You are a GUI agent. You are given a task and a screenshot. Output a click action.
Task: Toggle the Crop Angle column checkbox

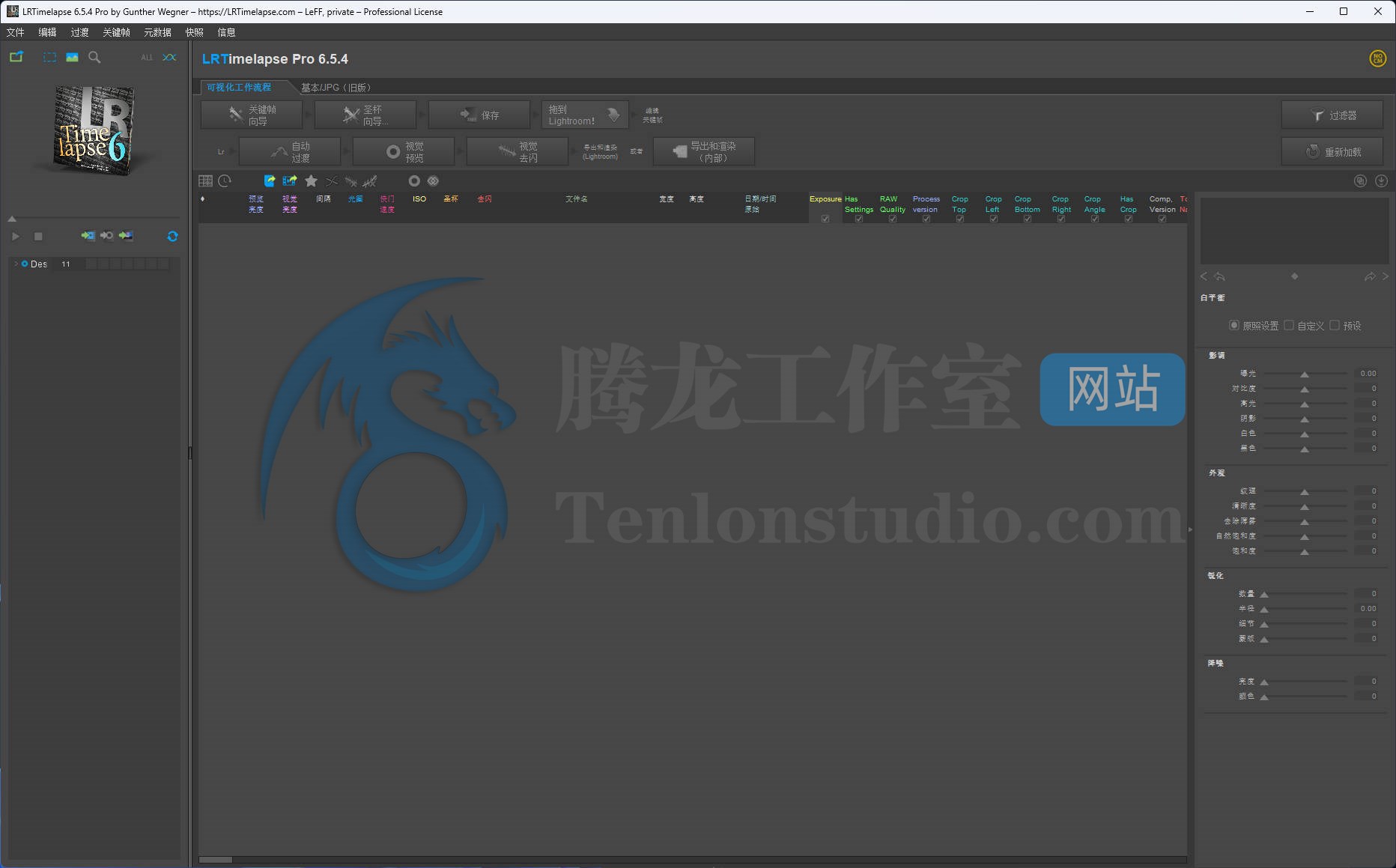point(1095,219)
